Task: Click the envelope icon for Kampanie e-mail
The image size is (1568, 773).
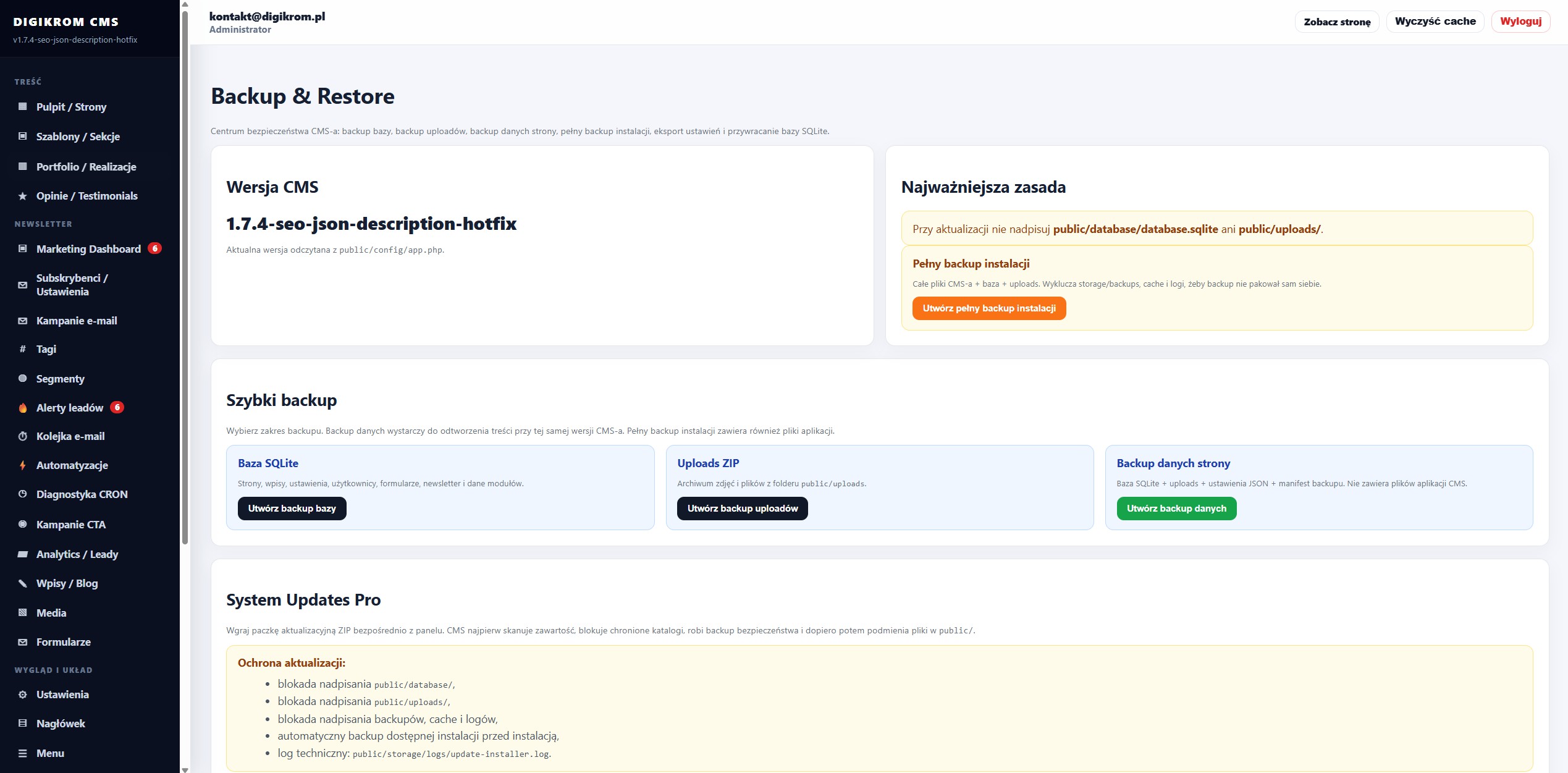Action: coord(23,321)
